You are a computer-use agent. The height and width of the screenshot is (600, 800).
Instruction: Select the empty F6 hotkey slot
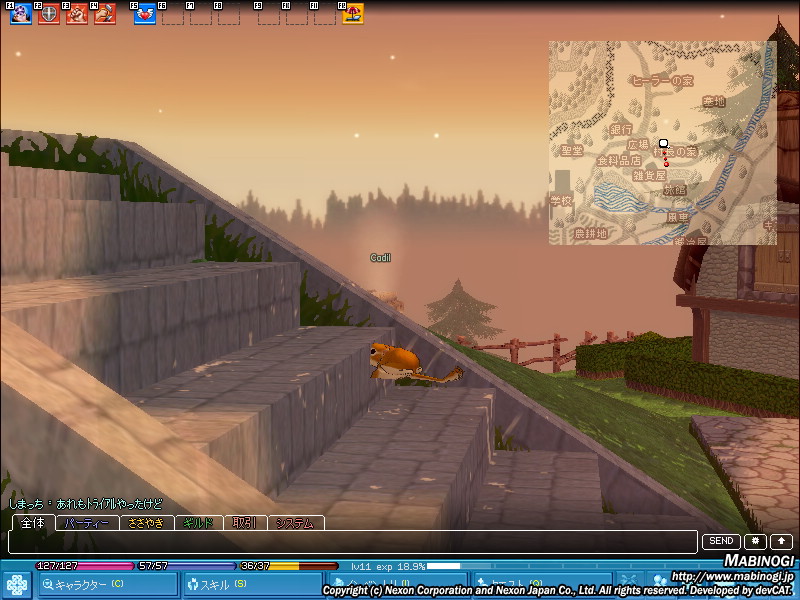172,15
